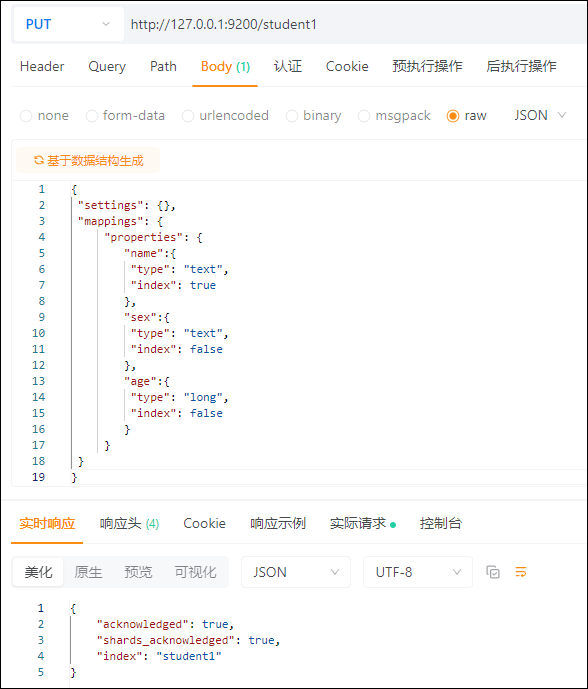Open the 预执行操作 tab
This screenshot has width=588, height=689.
[x=427, y=66]
